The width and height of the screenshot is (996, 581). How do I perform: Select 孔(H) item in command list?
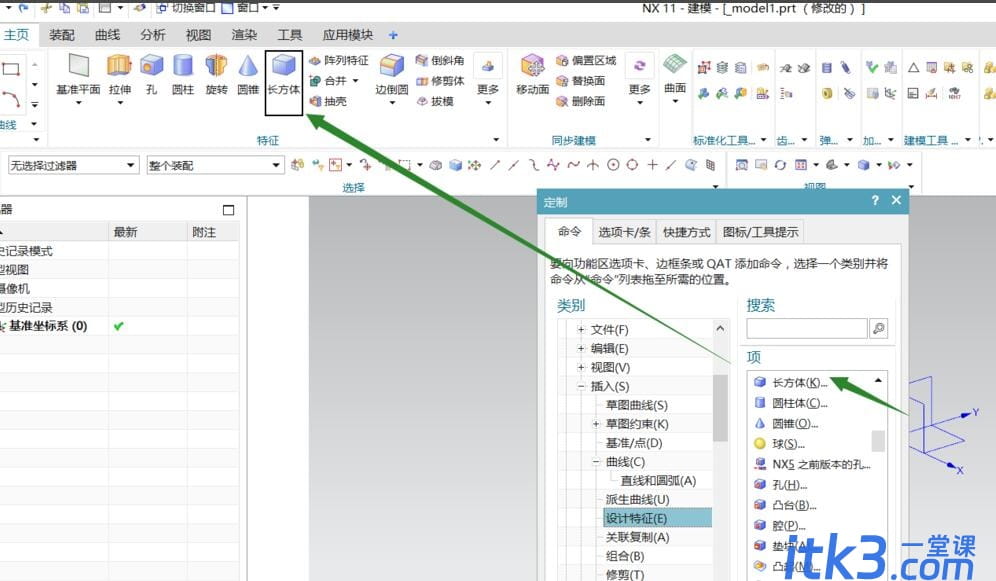[x=780, y=484]
